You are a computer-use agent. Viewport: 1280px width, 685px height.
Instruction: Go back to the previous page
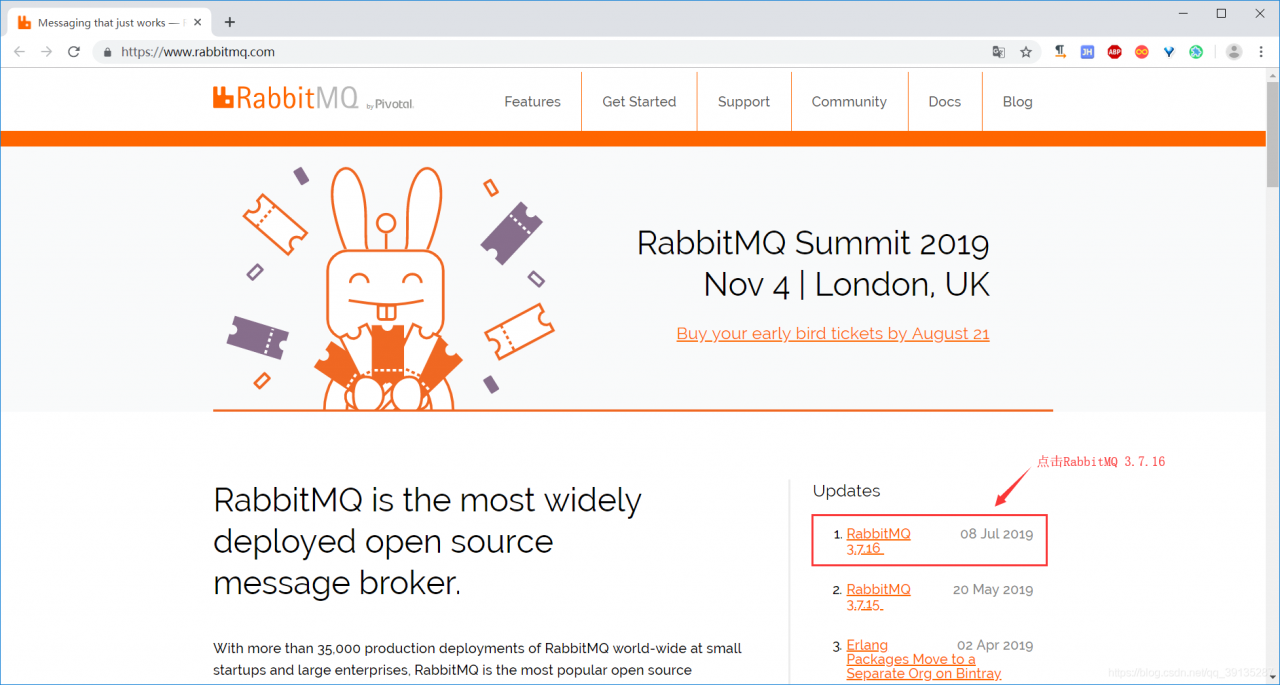(19, 52)
